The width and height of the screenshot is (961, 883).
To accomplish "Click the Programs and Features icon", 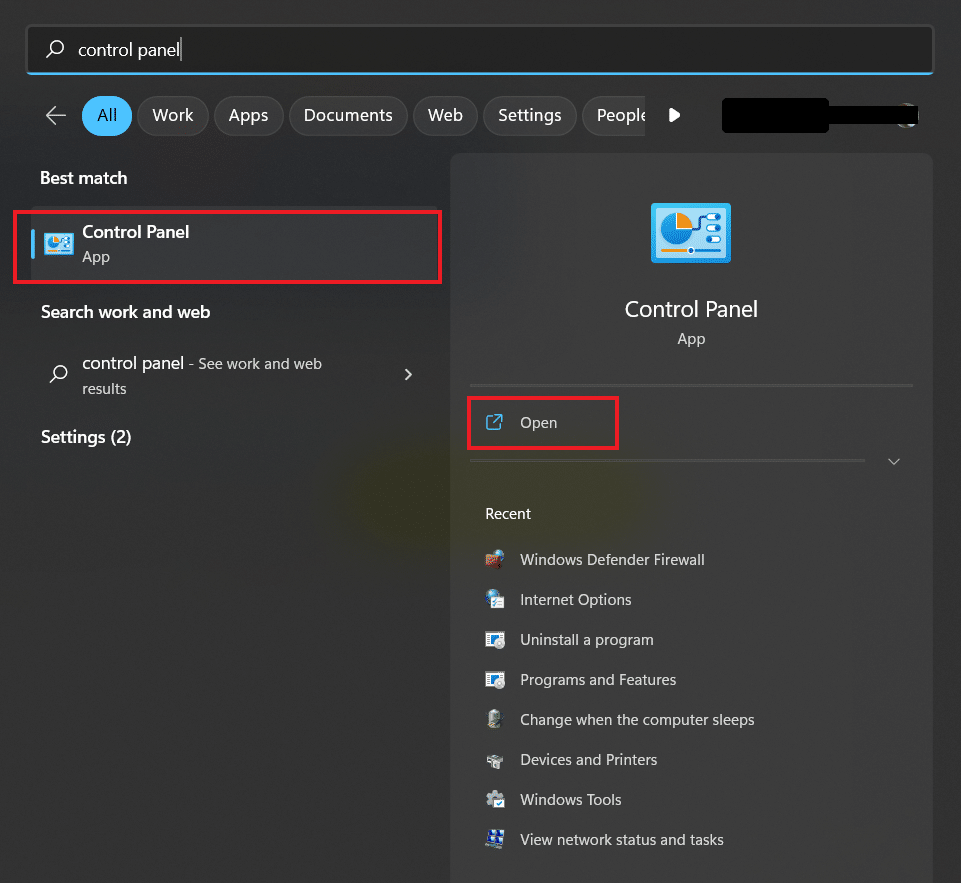I will coord(495,680).
